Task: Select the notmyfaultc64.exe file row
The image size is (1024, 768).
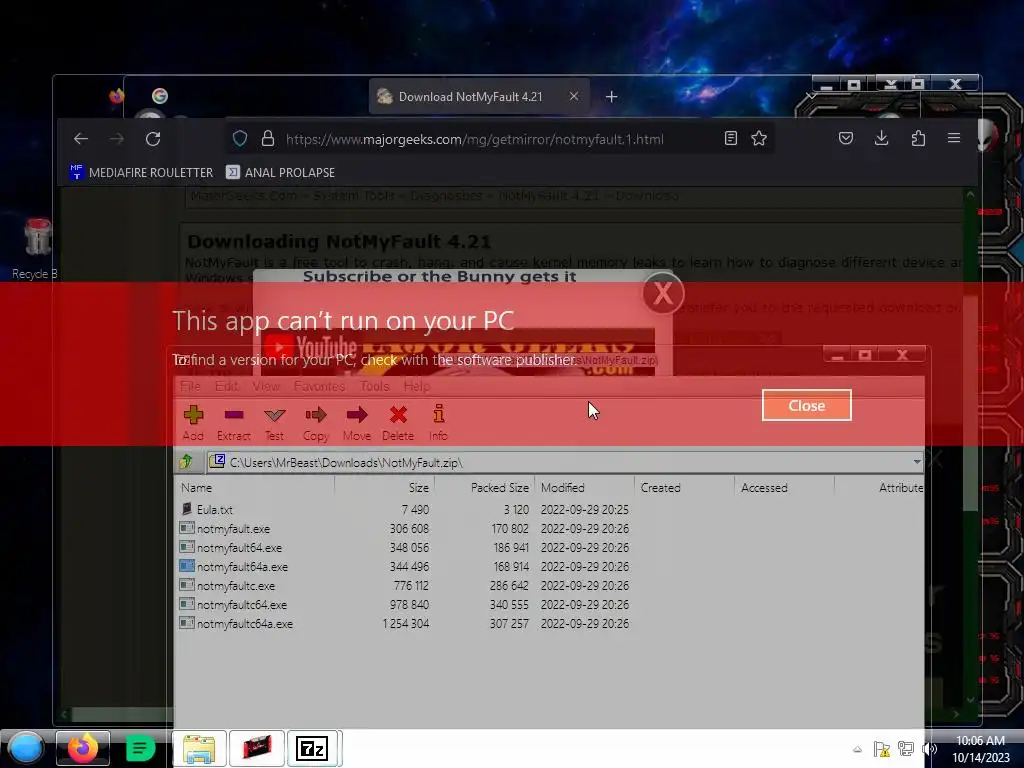Action: [x=404, y=604]
